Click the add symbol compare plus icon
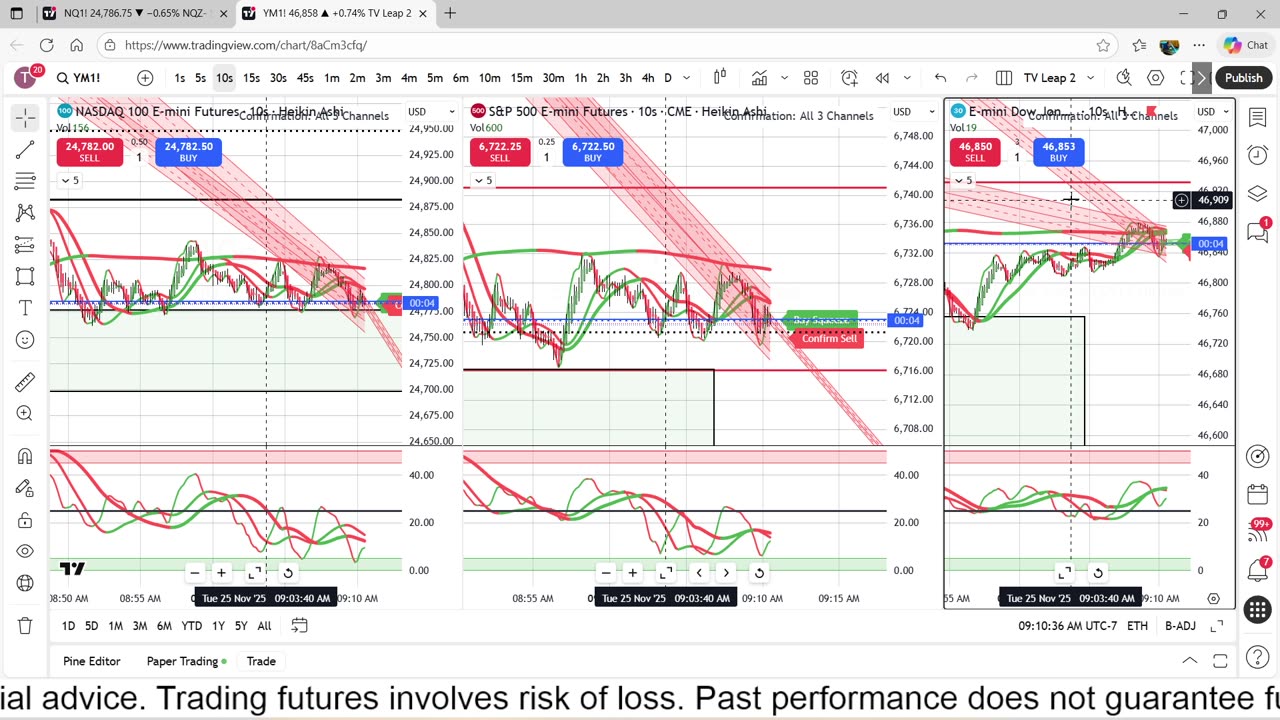 tap(145, 78)
